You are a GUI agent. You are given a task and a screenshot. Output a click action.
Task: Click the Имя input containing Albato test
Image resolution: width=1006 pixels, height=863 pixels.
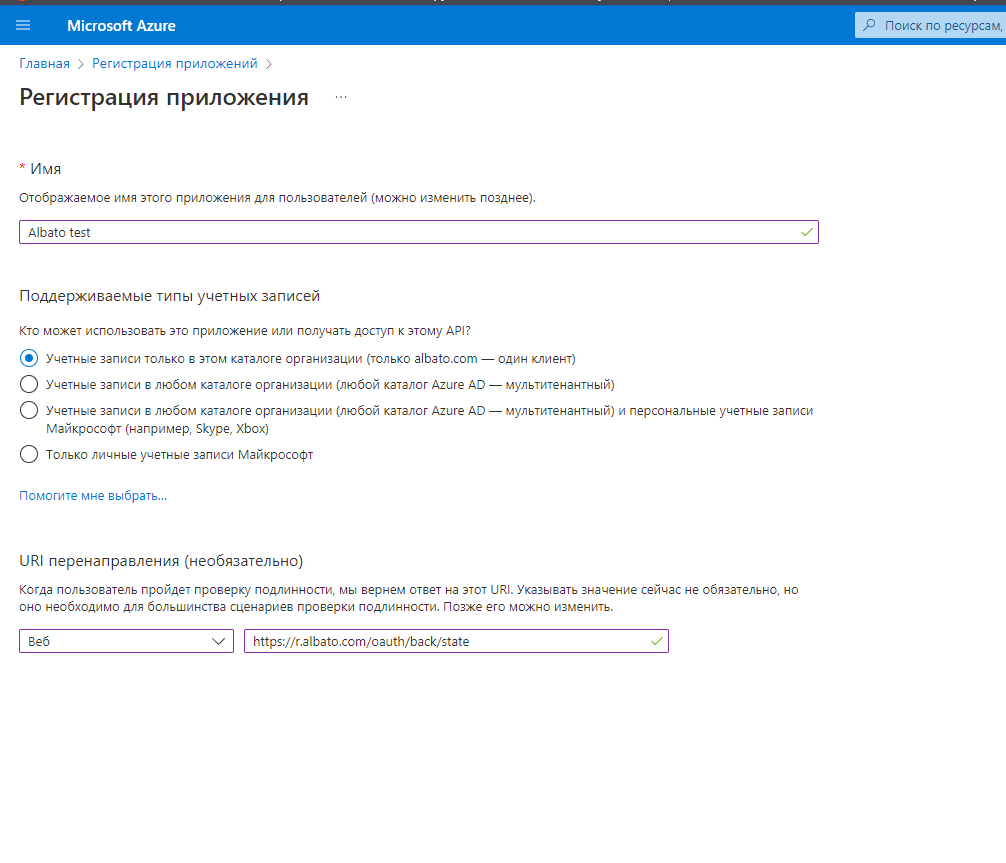pyautogui.click(x=418, y=232)
